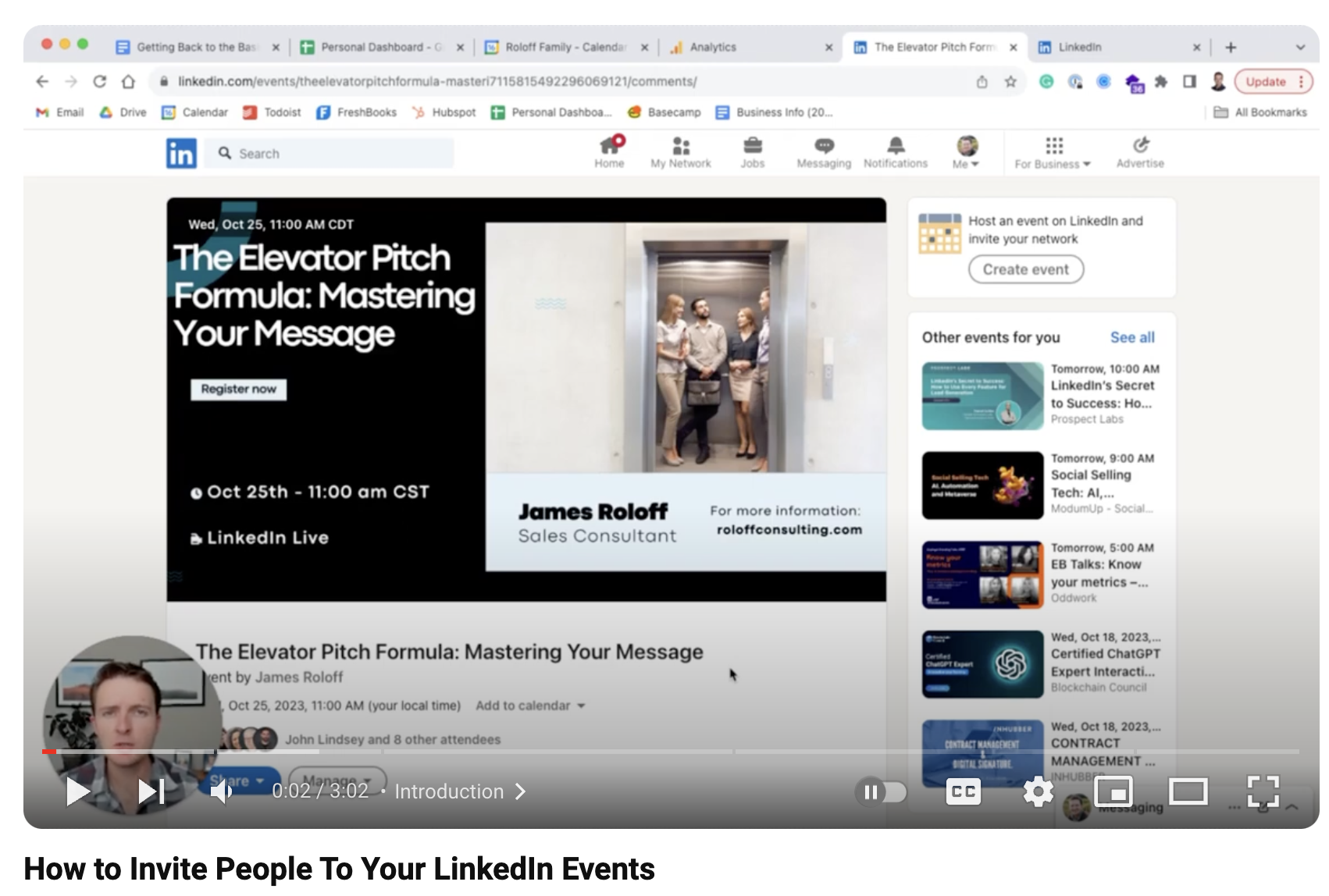Open the extensions puzzle icon
The height and width of the screenshot is (896, 1329).
pos(1161,81)
